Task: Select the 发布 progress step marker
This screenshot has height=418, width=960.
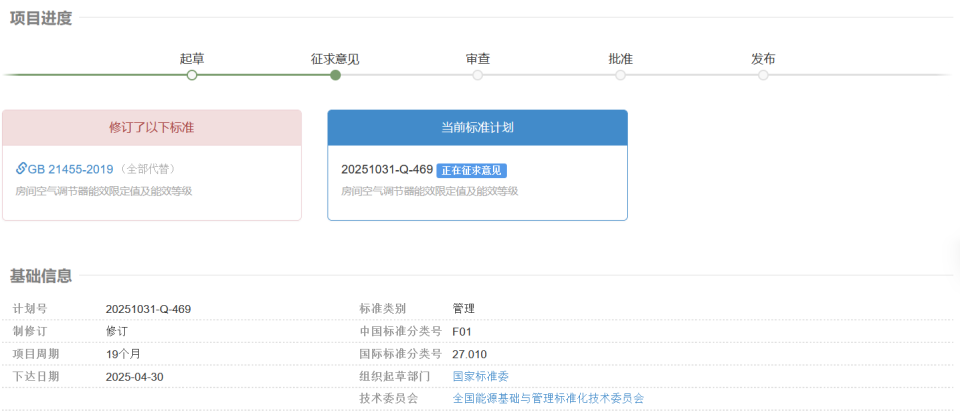Action: coord(763,75)
